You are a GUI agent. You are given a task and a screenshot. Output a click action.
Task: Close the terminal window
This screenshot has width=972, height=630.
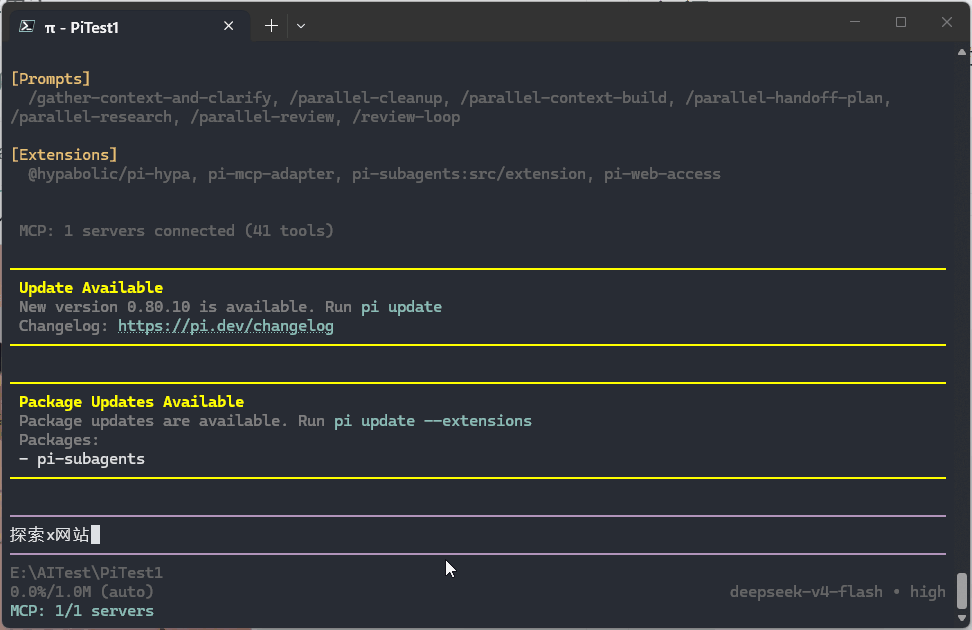point(947,22)
